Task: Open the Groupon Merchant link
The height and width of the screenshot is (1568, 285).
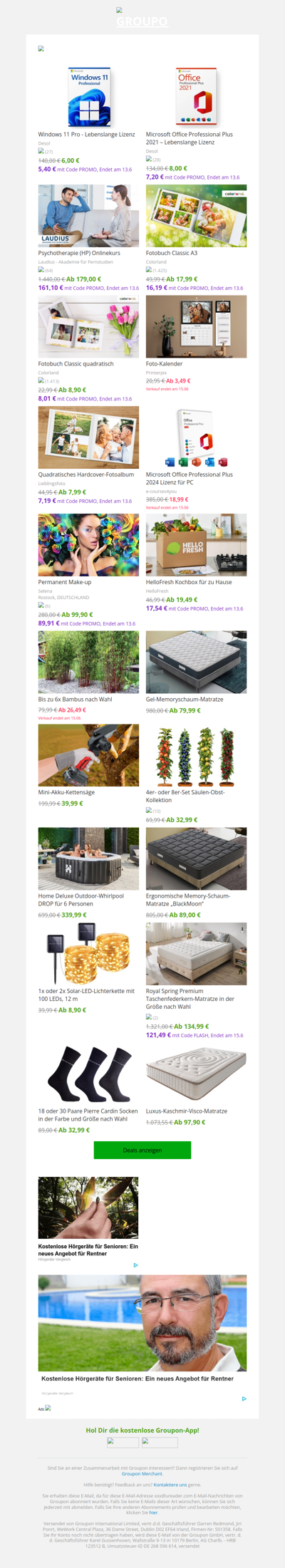Action: coord(142,1474)
